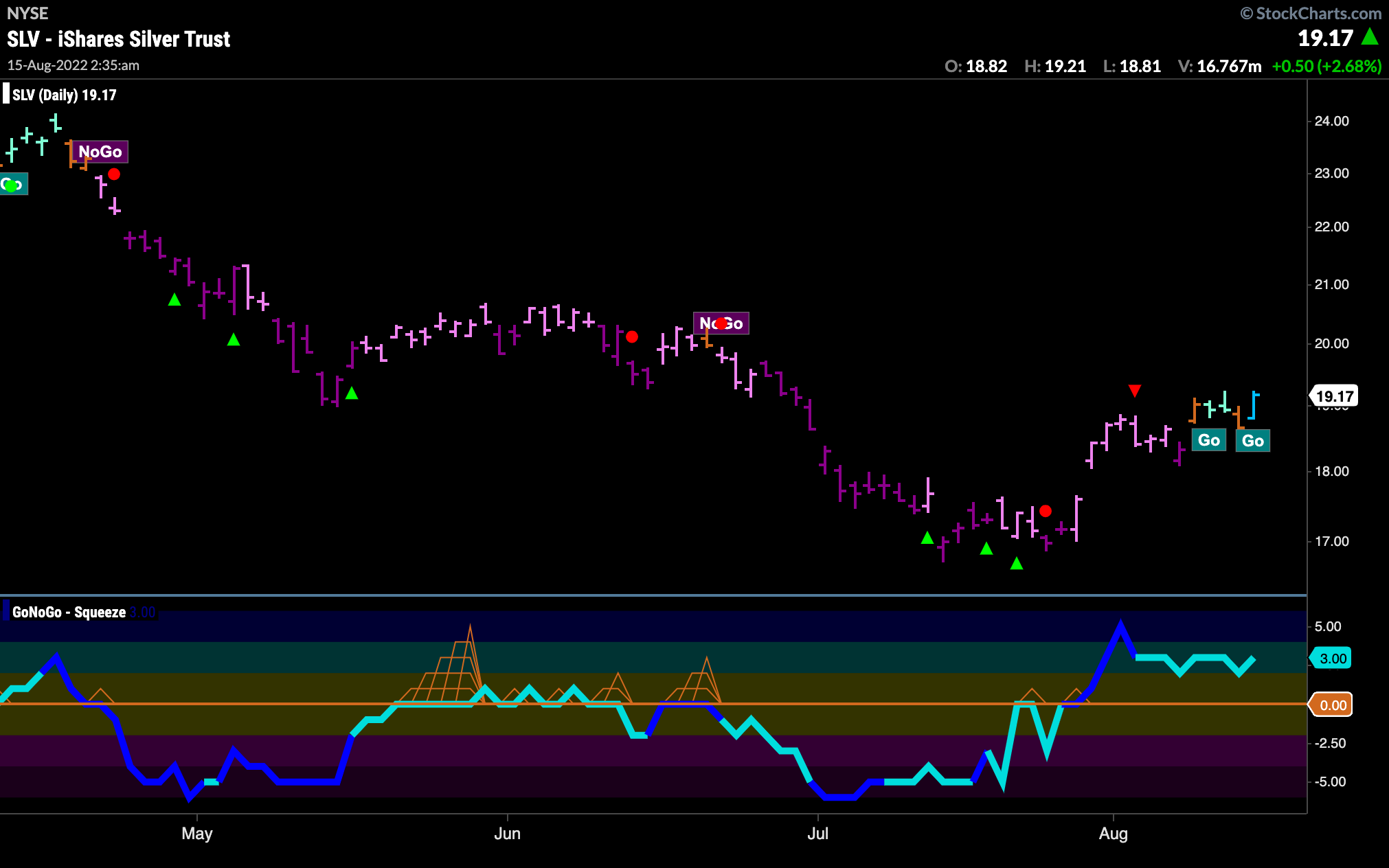Click the change +0.50 (+2.68%)
This screenshot has width=1389, height=868.
1326,67
